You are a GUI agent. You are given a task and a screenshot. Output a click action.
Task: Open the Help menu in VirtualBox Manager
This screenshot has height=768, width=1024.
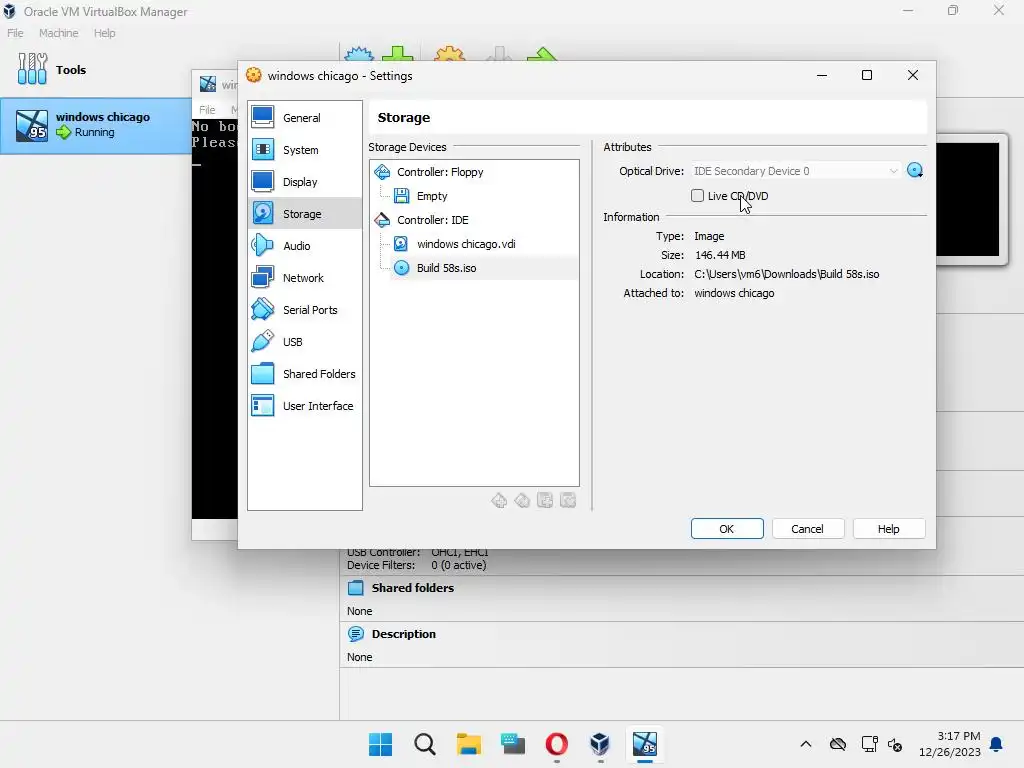click(x=104, y=33)
